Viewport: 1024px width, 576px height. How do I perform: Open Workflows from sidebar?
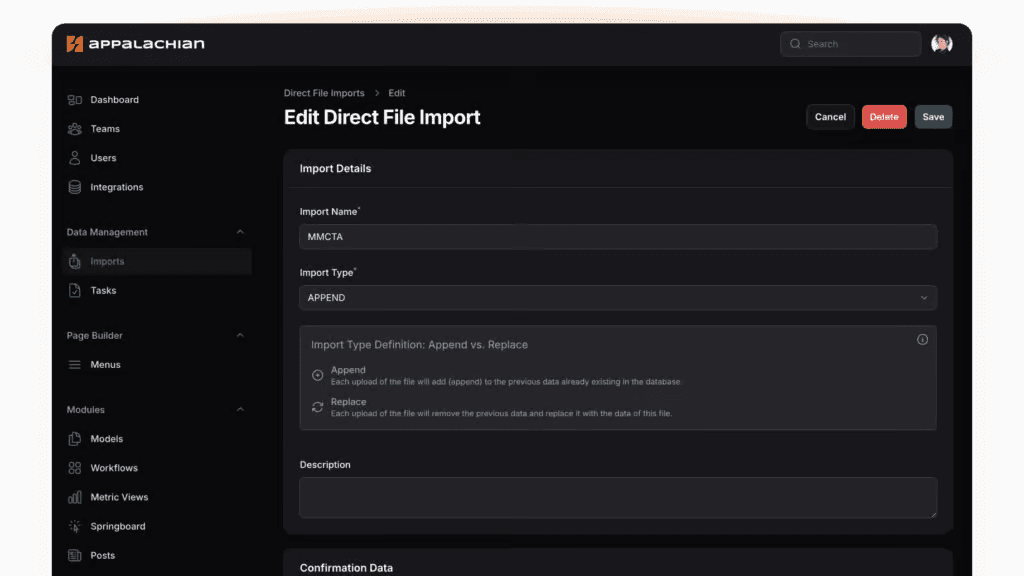tap(114, 468)
